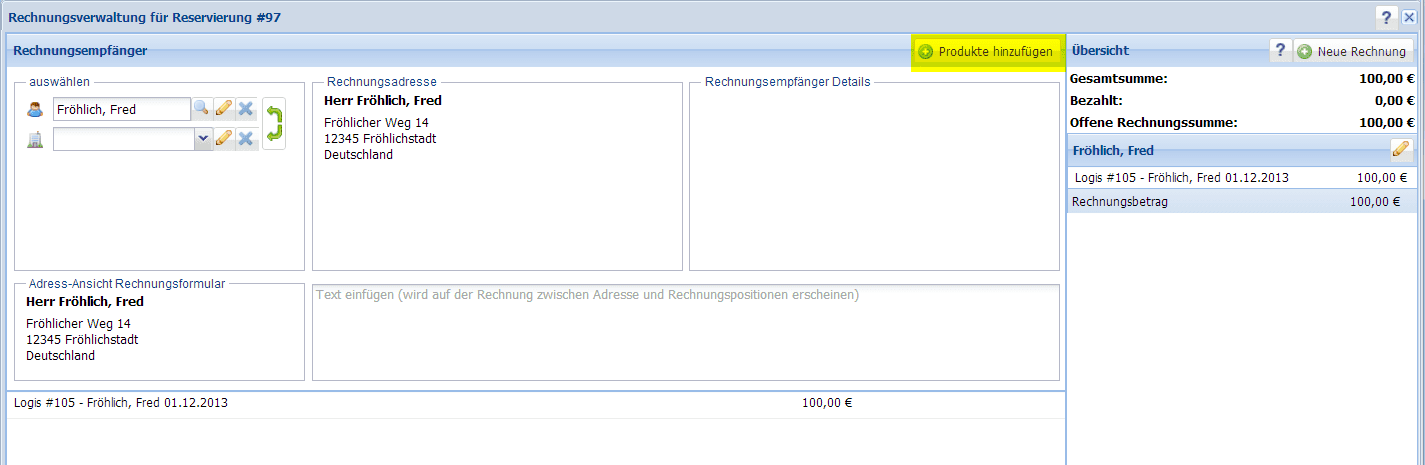Open help in the Übersicht panel header
Viewport: 1425px width, 465px height.
click(1280, 51)
